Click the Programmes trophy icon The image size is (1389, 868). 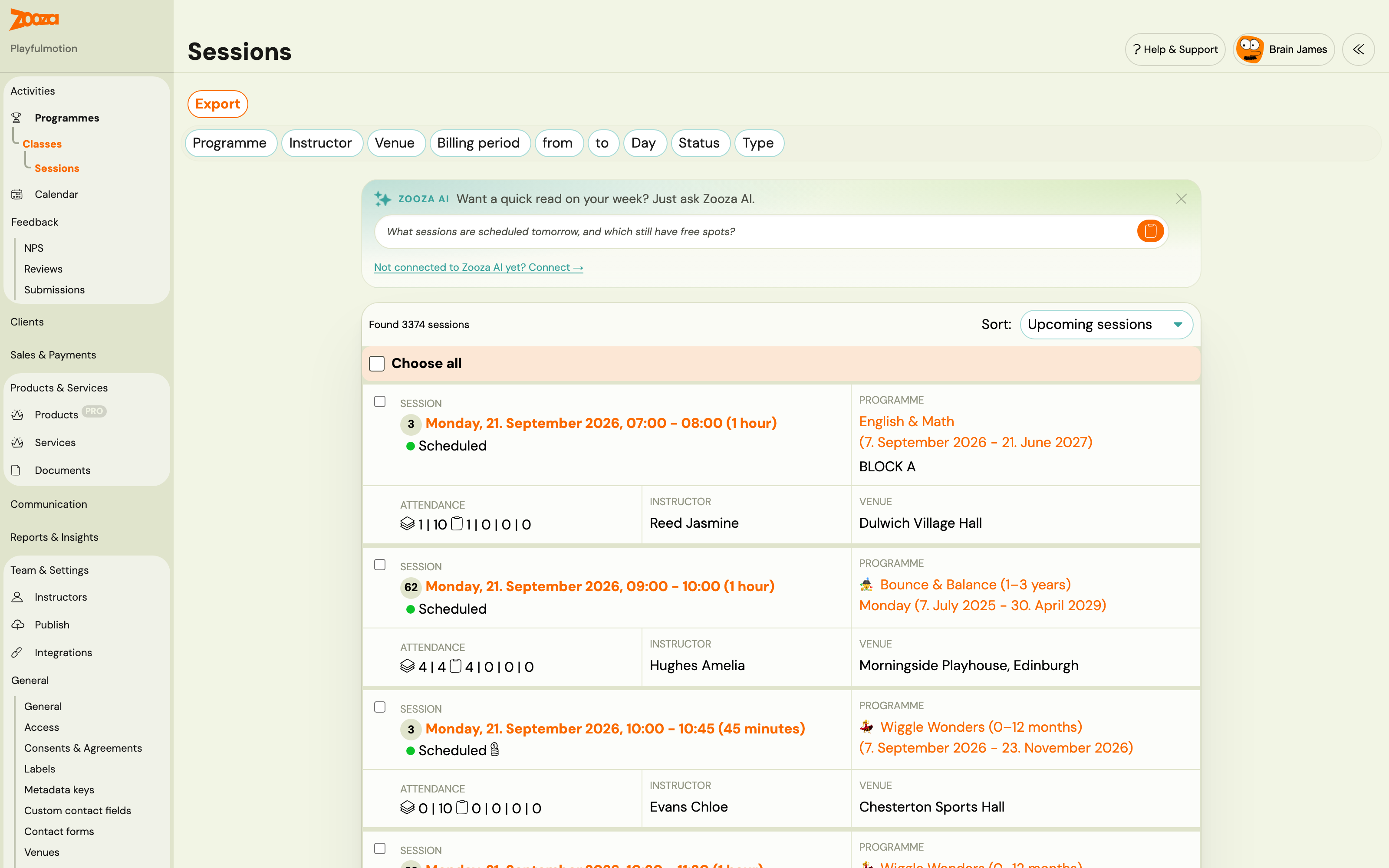click(x=16, y=118)
